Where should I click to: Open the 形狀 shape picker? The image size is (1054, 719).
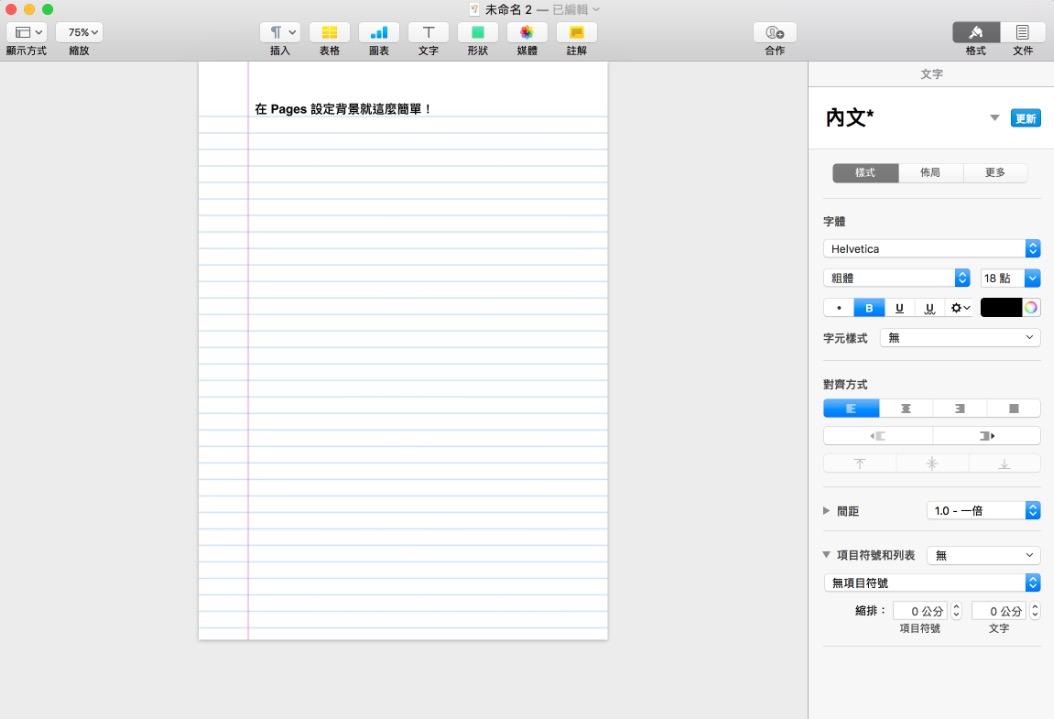coord(478,32)
